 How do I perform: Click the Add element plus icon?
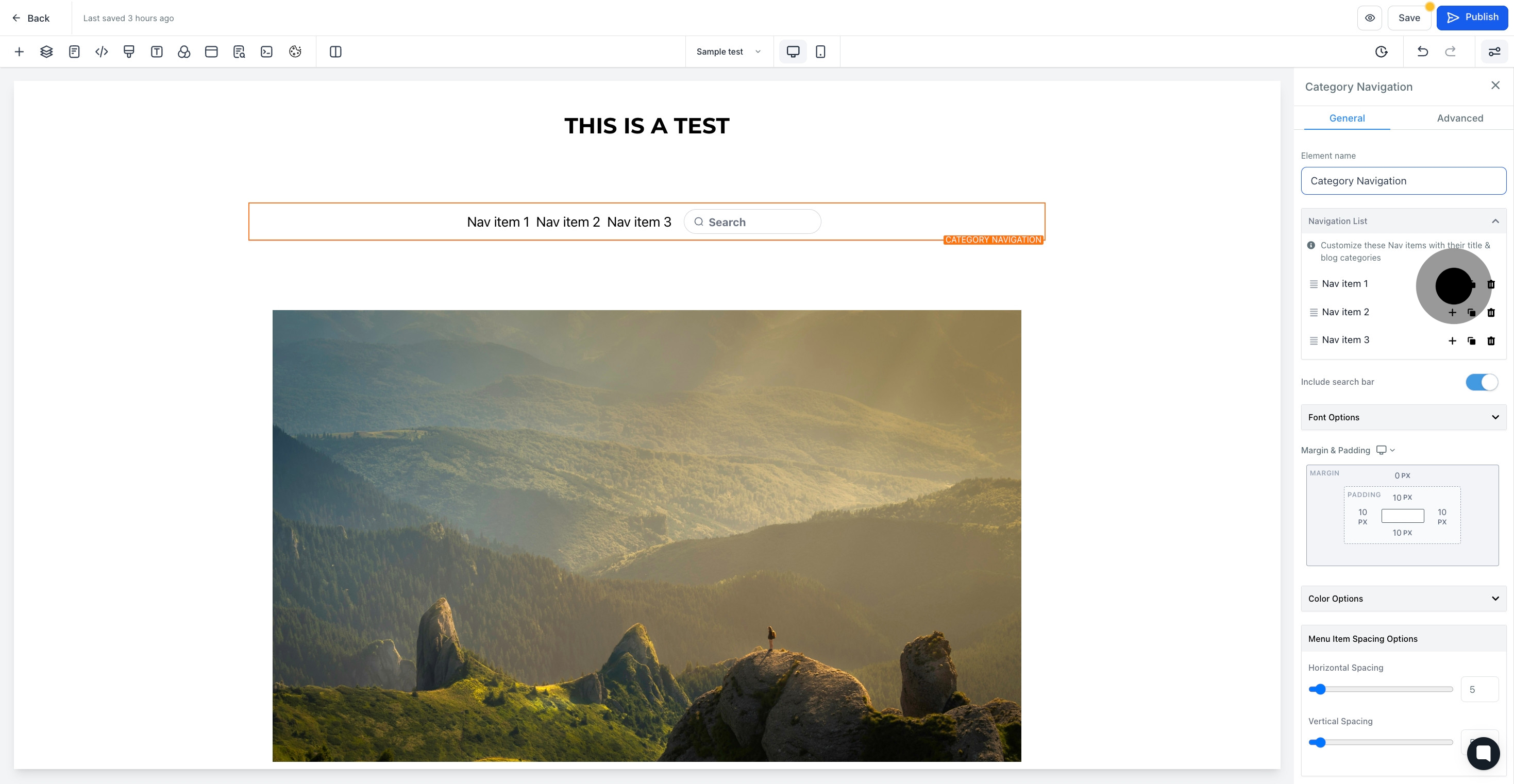click(x=19, y=52)
